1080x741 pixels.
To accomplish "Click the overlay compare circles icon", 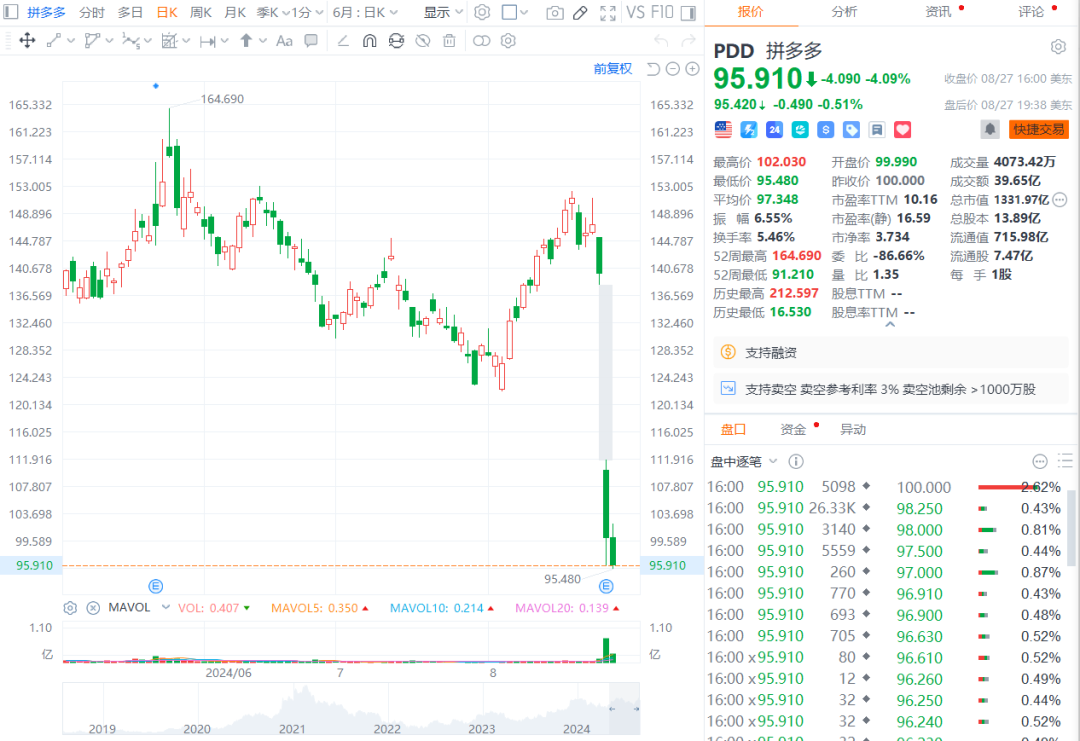I will click(x=481, y=41).
